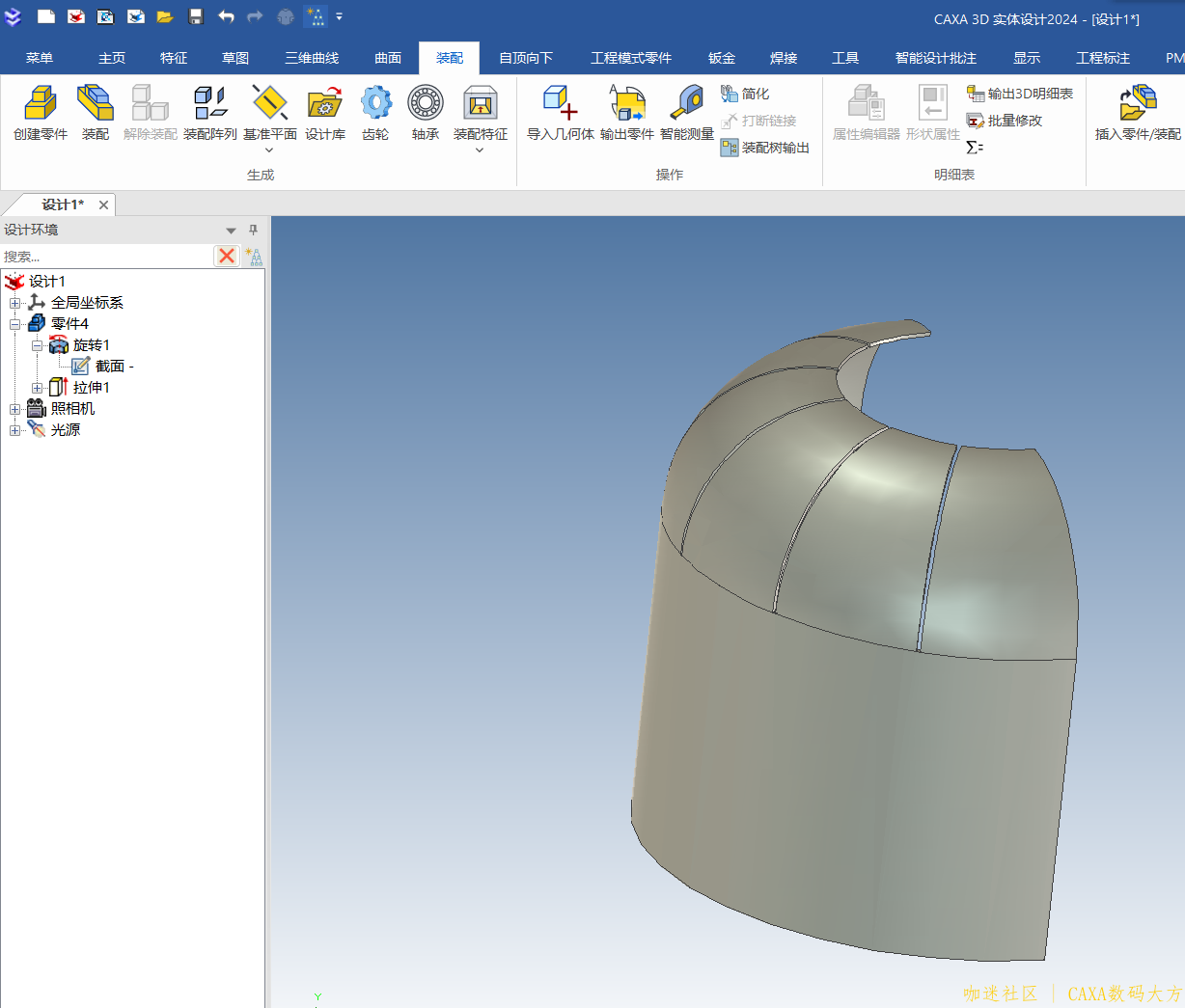Click the CAXA application logo icon
Viewport: 1185px width, 1008px height.
pyautogui.click(x=13, y=16)
